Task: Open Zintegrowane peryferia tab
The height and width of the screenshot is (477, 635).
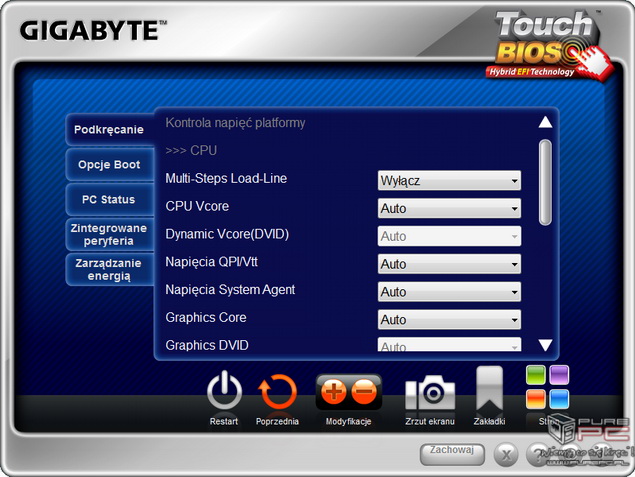Action: pos(109,234)
